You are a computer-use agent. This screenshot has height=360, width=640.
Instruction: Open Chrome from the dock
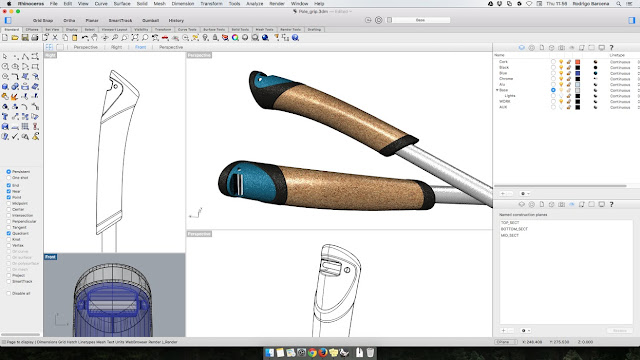point(312,353)
